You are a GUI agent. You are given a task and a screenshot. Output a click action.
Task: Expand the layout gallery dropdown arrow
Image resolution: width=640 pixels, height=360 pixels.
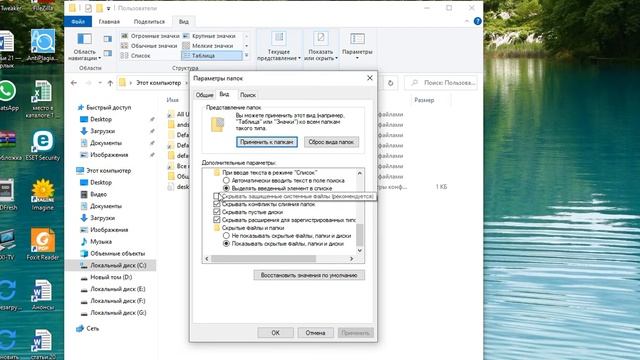pyautogui.click(x=246, y=56)
